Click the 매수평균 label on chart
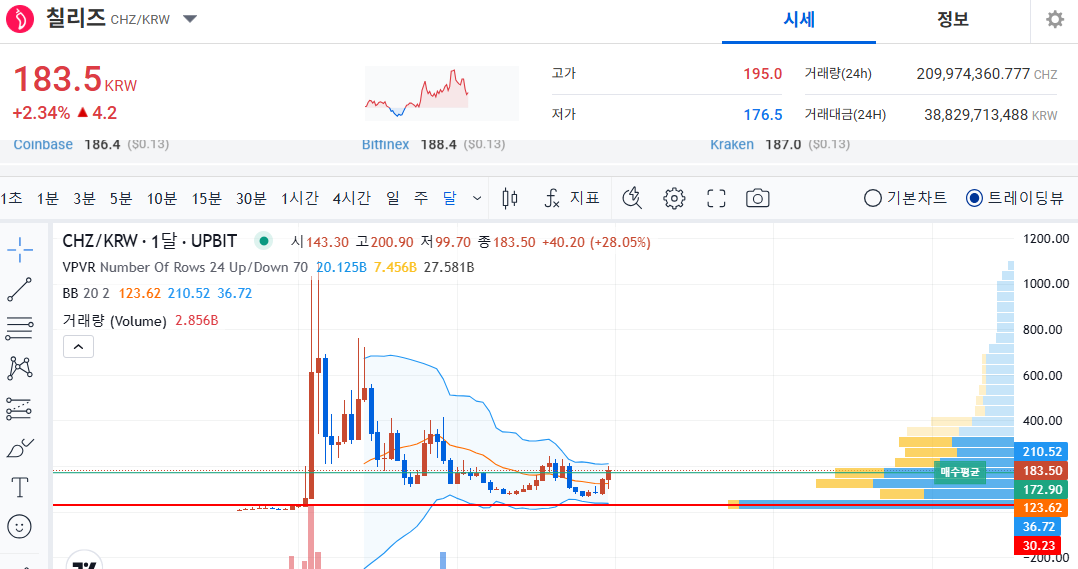 tap(960, 472)
